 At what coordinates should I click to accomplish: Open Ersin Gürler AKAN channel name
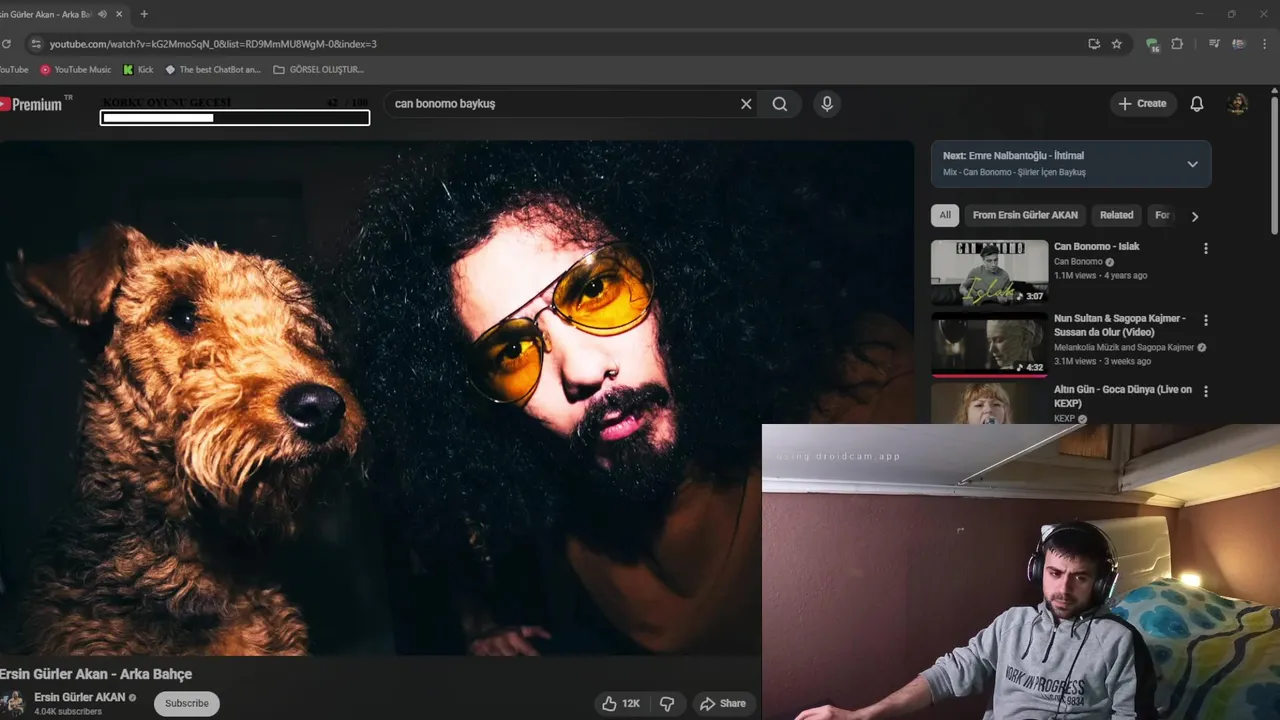pos(80,697)
